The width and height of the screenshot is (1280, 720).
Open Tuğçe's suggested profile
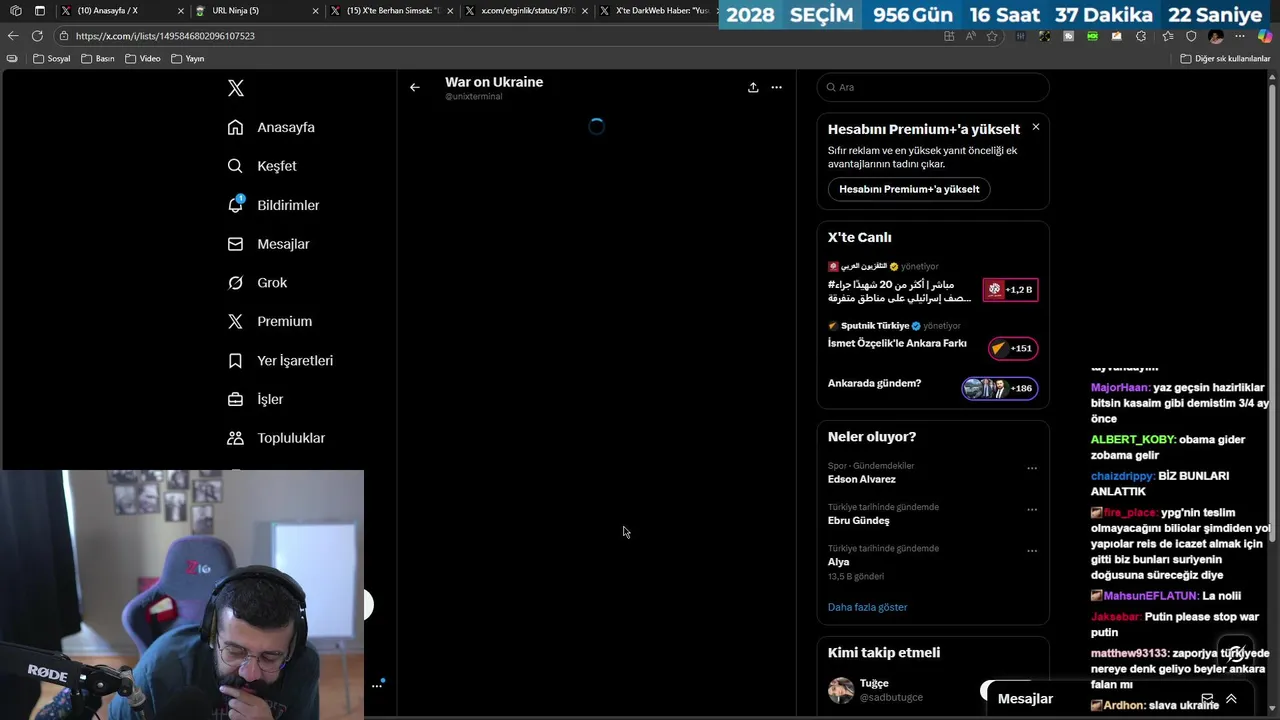click(874, 684)
